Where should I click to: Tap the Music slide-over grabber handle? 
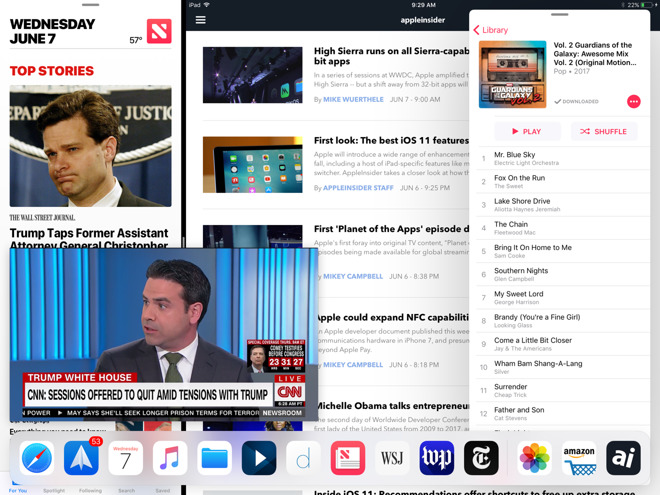pyautogui.click(x=559, y=14)
